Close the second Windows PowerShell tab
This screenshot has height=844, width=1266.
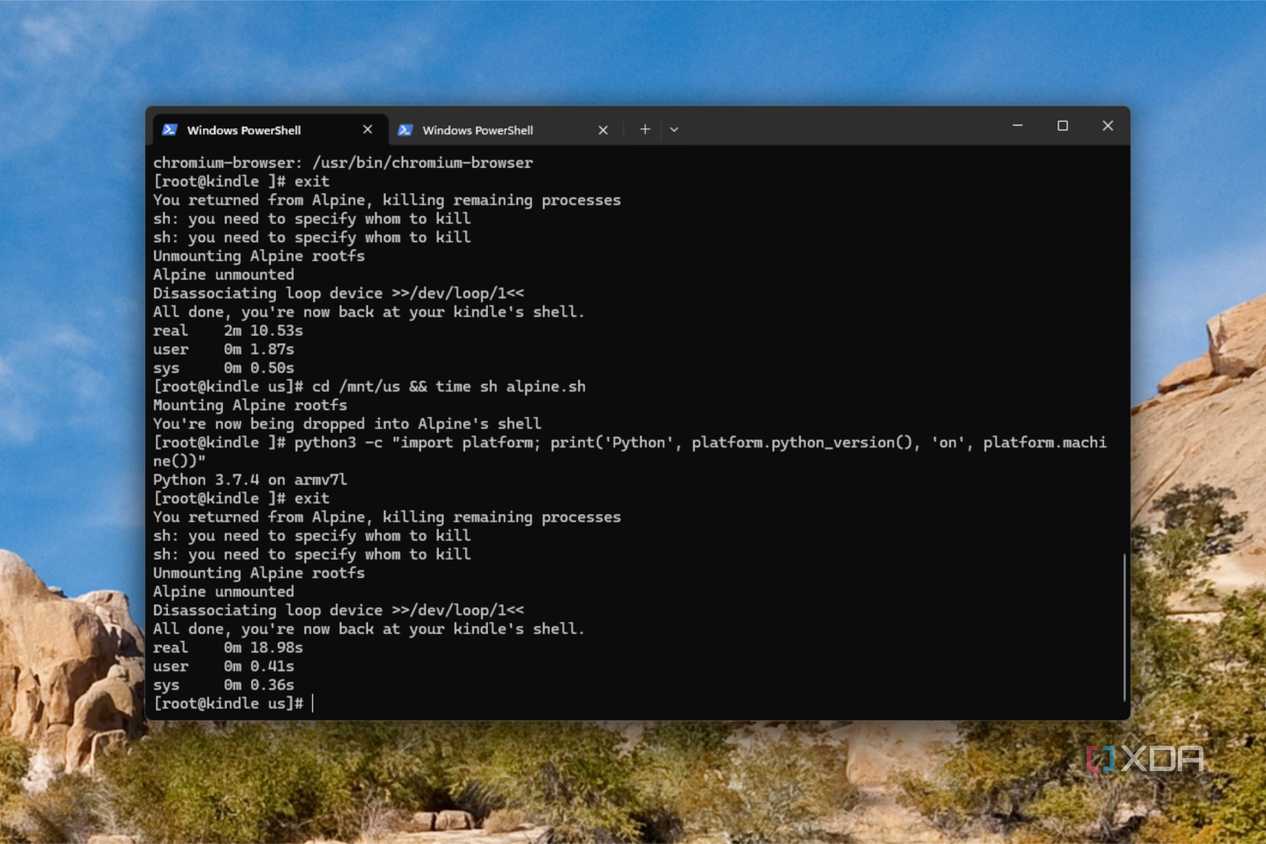coord(603,130)
